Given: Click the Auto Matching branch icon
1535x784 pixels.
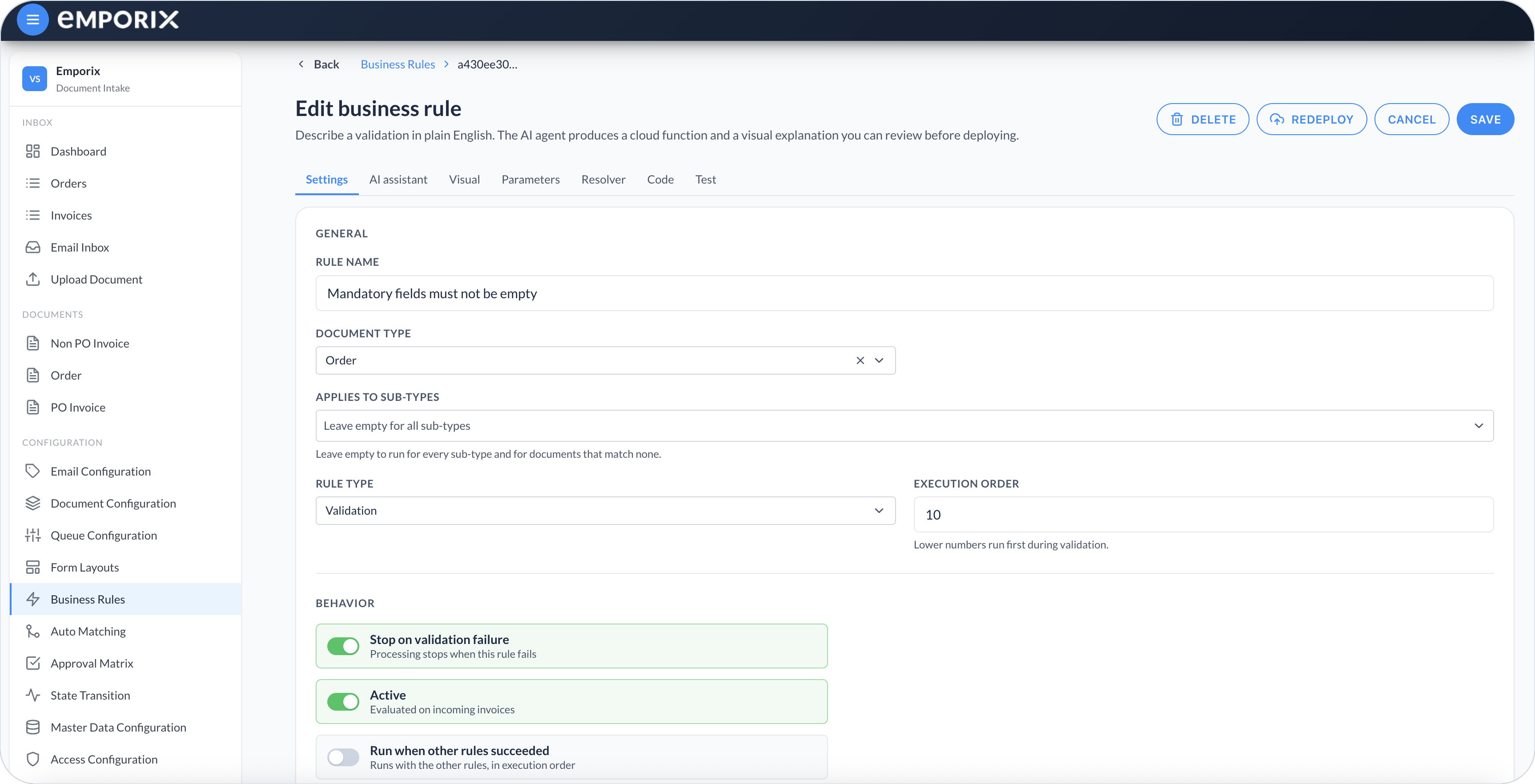Looking at the screenshot, I should coord(33,632).
